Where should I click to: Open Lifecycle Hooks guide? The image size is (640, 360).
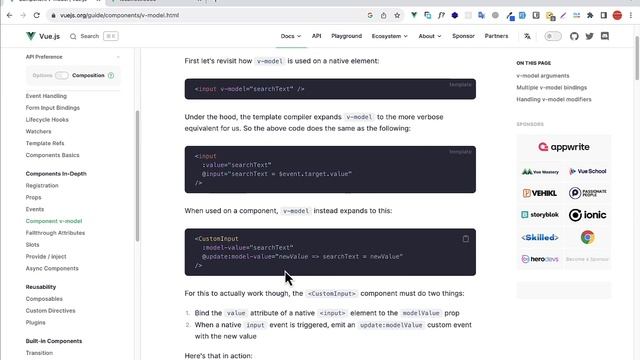(47, 120)
